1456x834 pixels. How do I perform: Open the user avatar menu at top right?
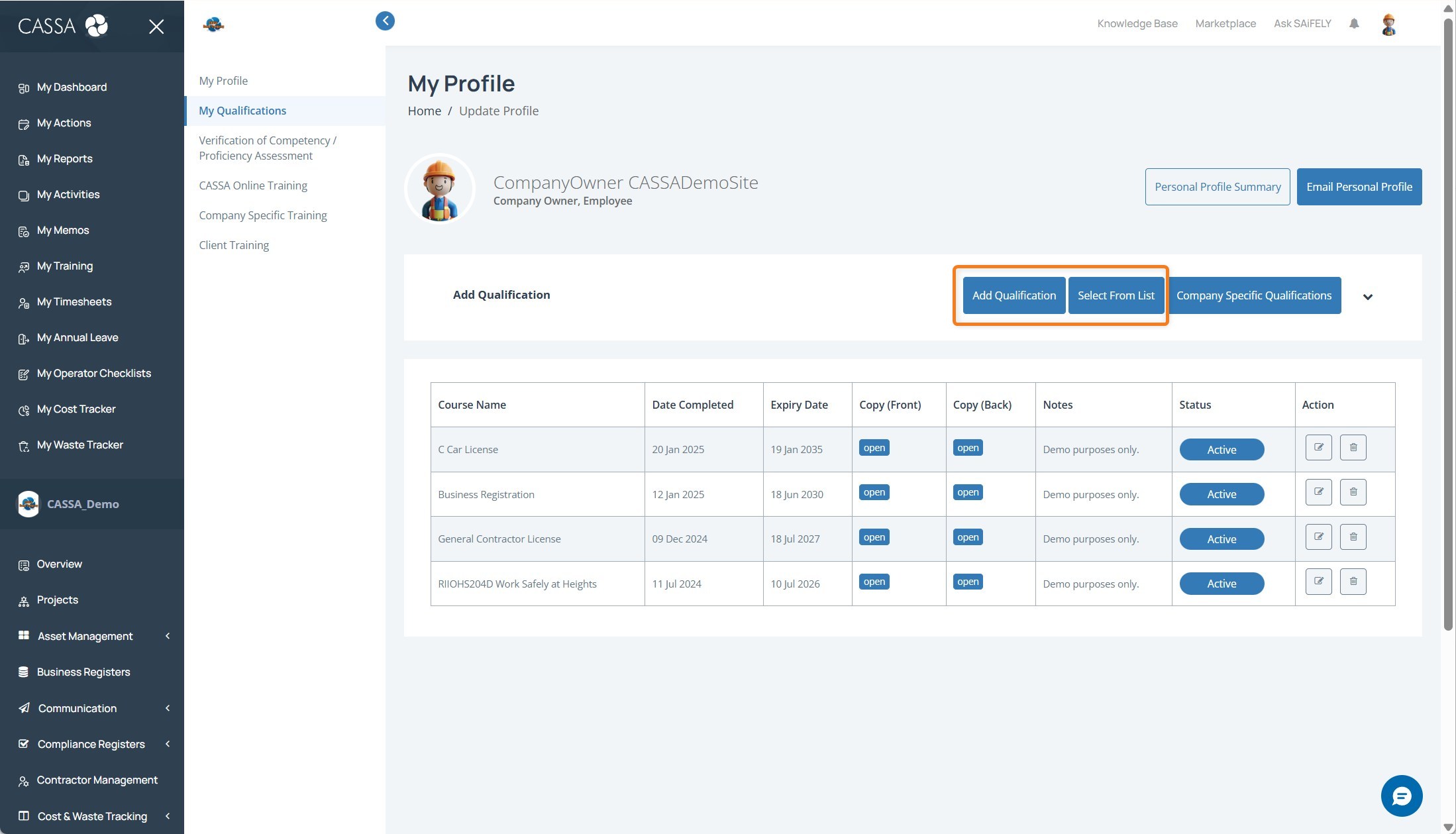click(1388, 25)
